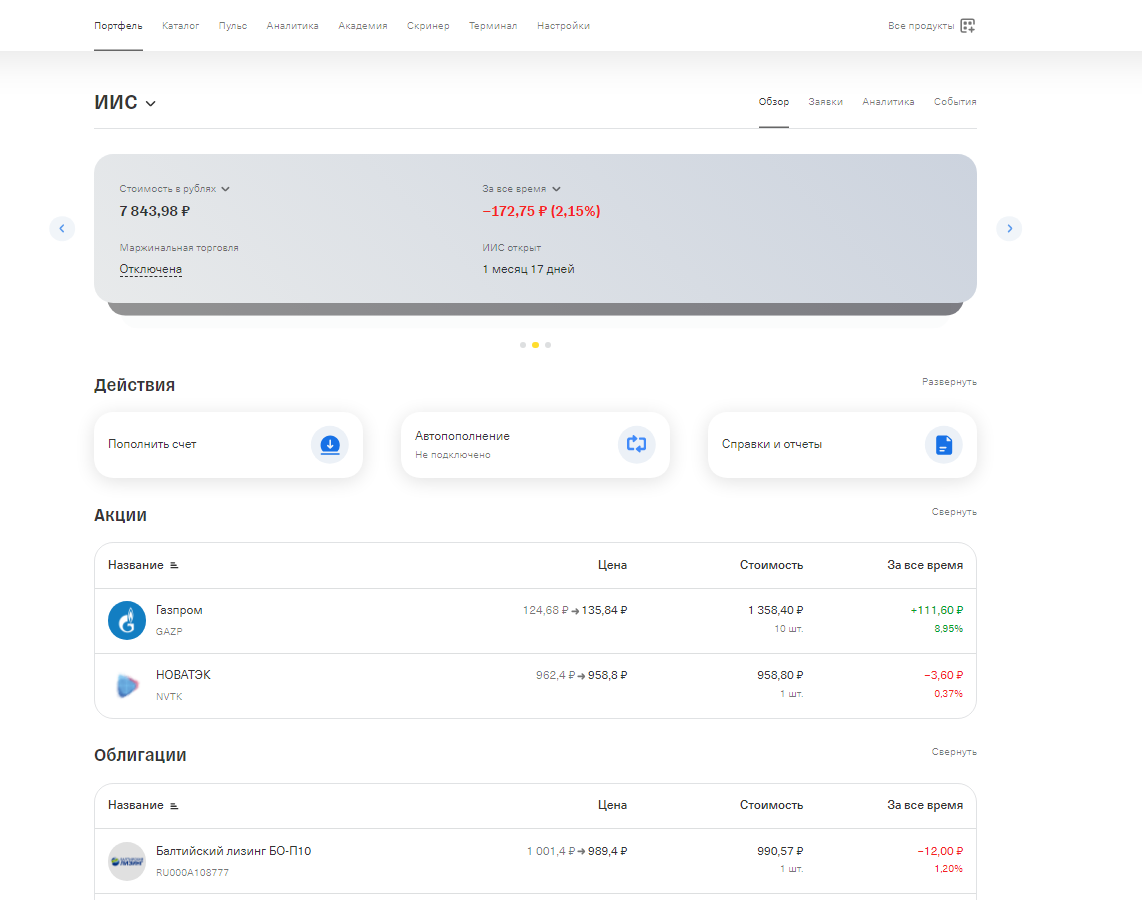Click НОВАТЭК loss −3,60 ₽
Image resolution: width=1142 pixels, height=900 pixels.
943,675
